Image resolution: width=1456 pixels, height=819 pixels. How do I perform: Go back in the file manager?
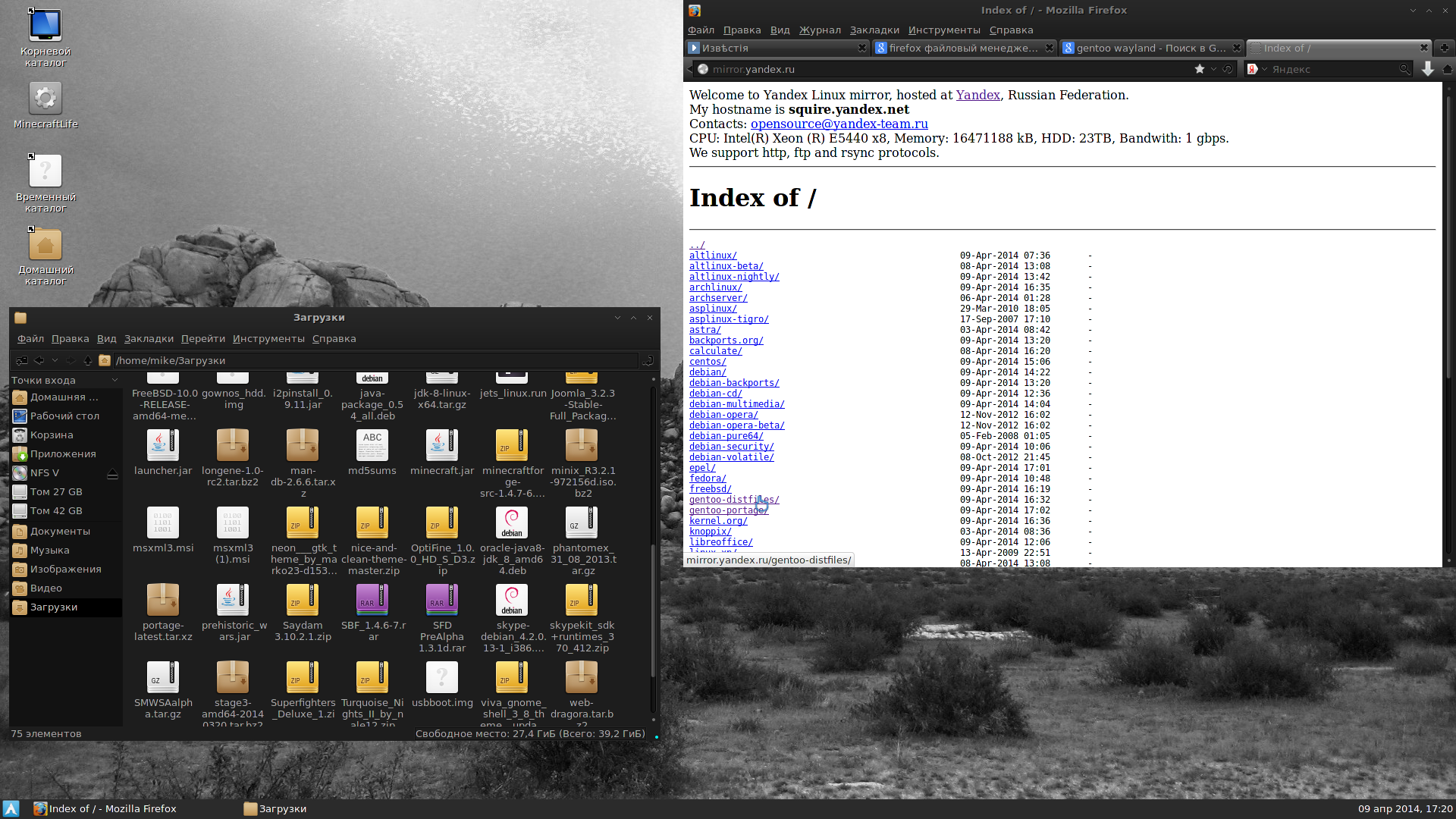[39, 360]
